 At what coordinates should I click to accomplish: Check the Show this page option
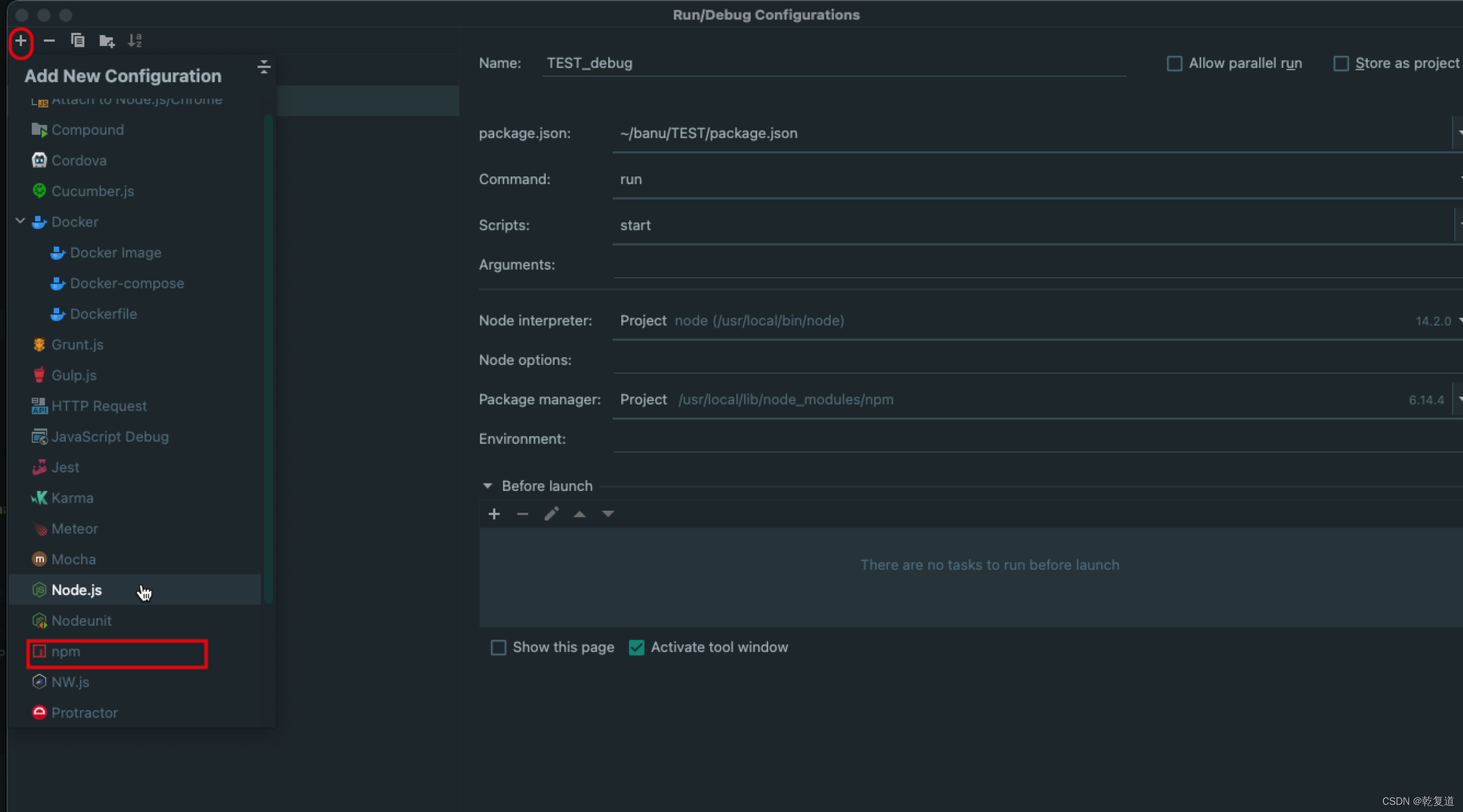(x=498, y=647)
